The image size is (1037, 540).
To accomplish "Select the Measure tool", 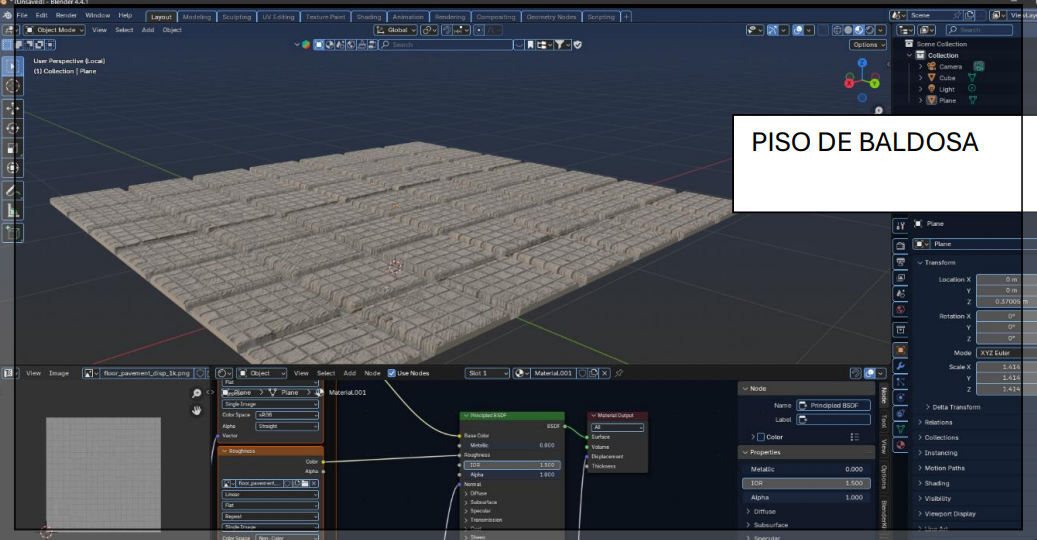I will tap(13, 211).
